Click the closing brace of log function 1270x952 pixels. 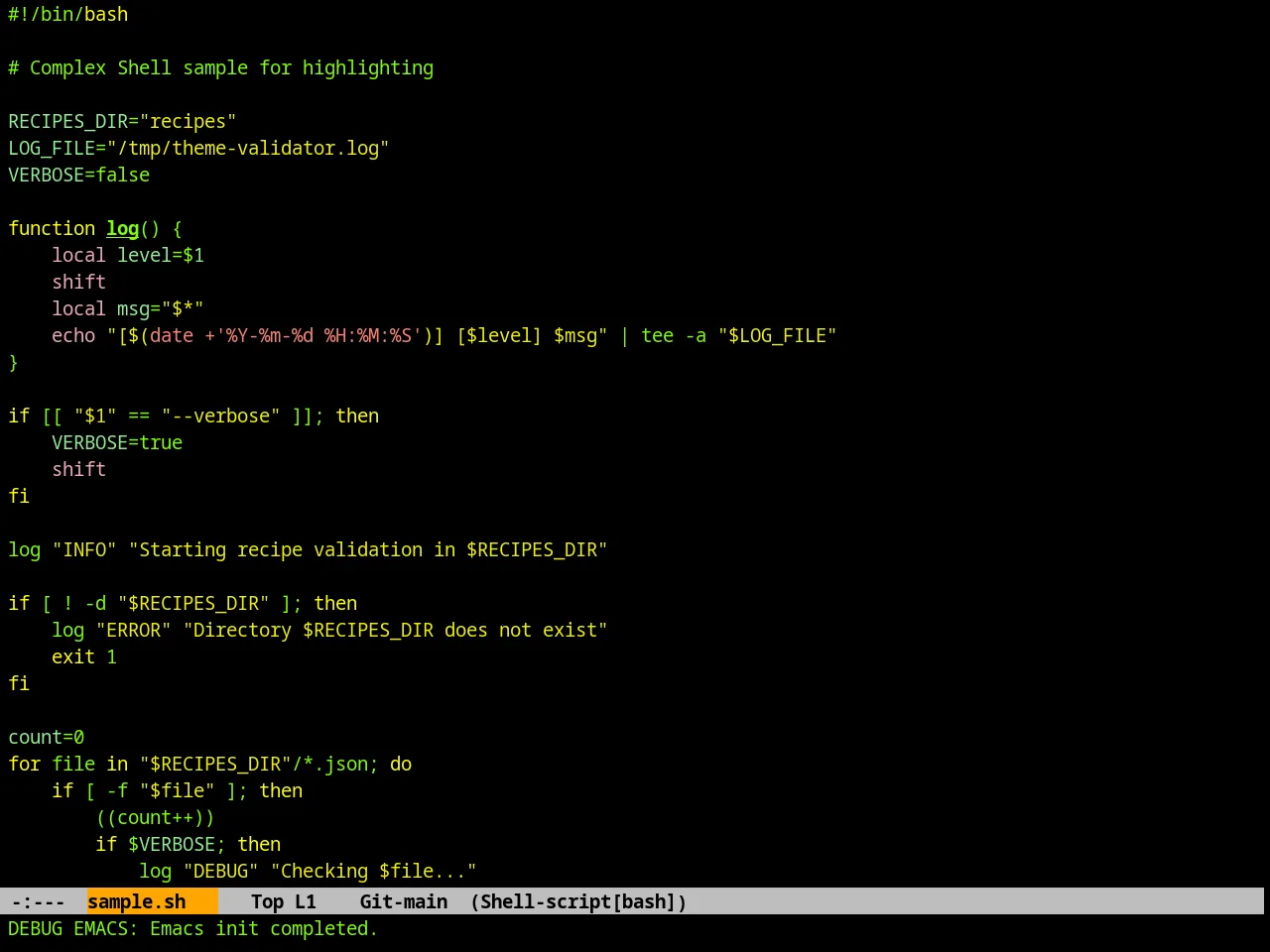(14, 363)
